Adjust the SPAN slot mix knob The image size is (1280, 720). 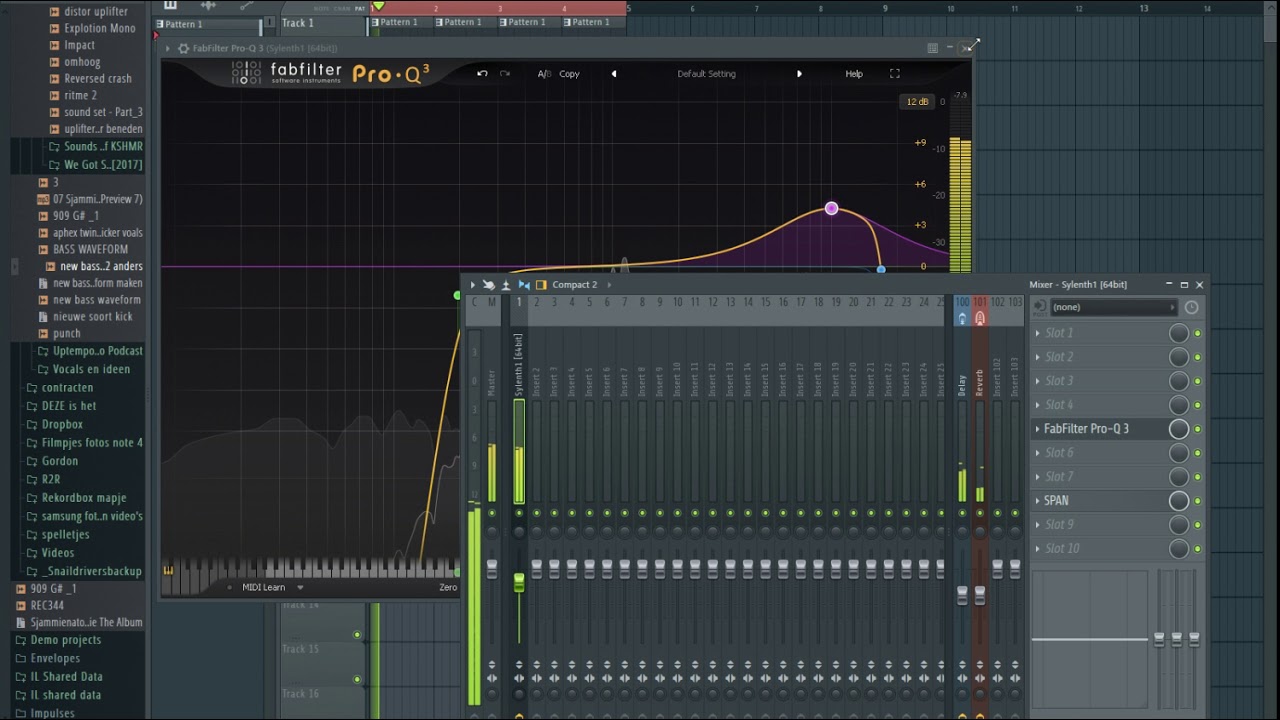click(1179, 501)
